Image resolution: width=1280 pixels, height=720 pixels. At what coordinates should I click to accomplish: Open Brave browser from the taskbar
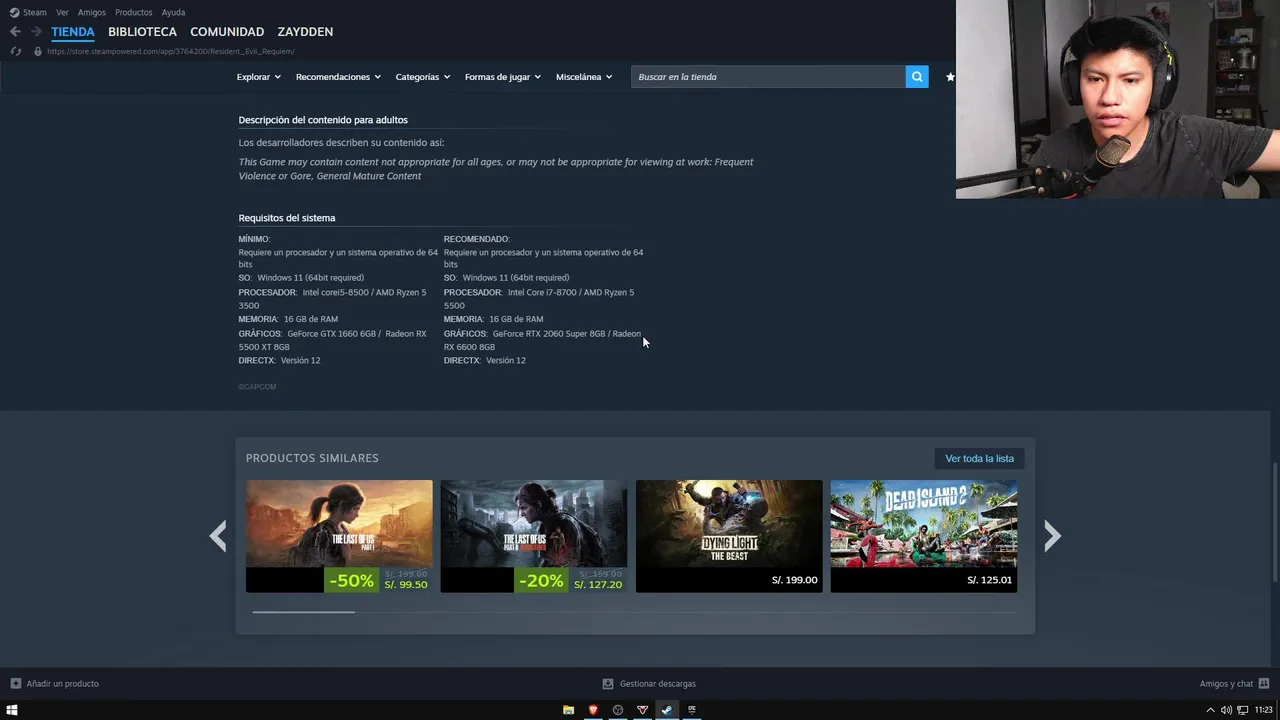point(593,710)
